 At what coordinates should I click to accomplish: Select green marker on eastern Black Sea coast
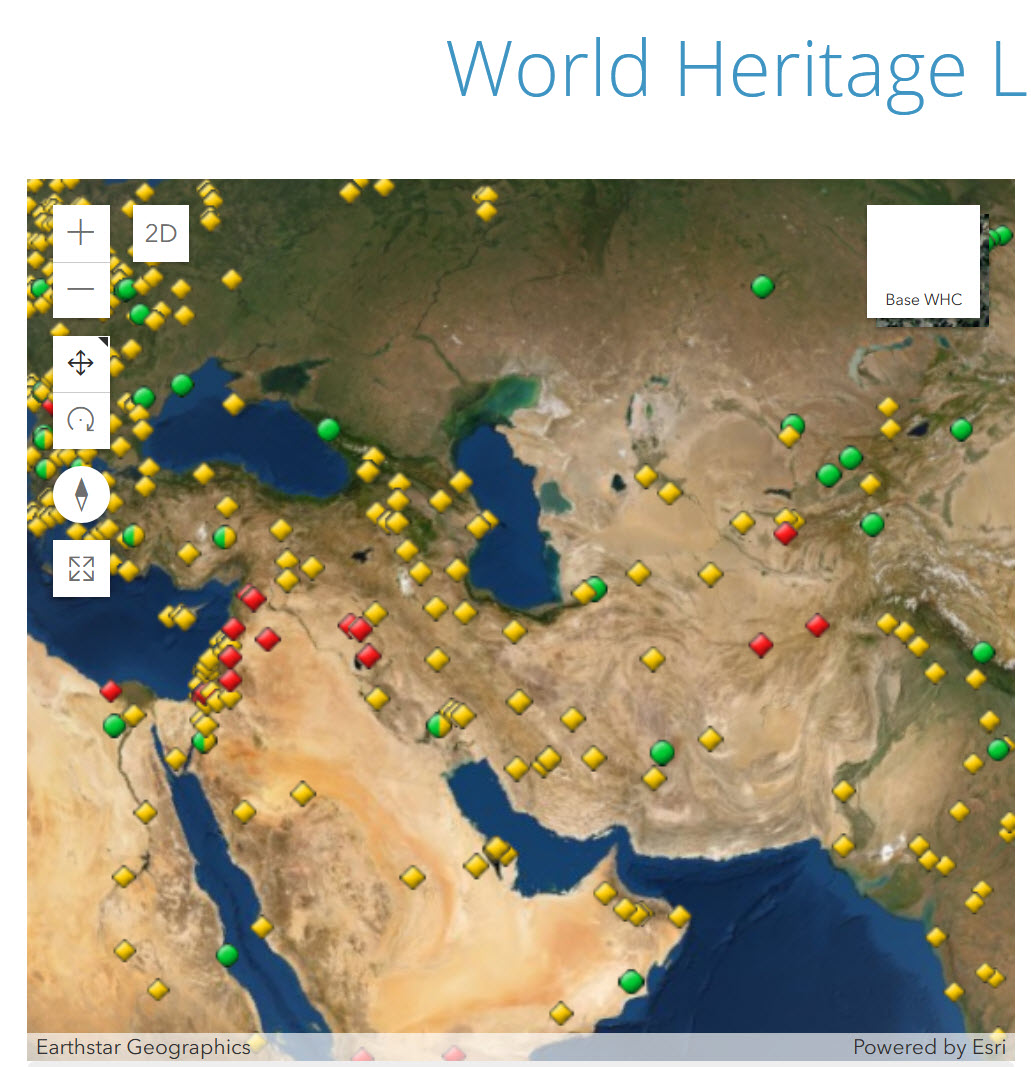[x=328, y=430]
